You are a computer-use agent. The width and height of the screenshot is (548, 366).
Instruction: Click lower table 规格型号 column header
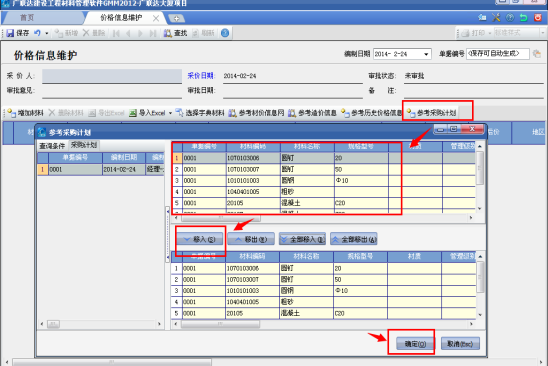point(360,257)
